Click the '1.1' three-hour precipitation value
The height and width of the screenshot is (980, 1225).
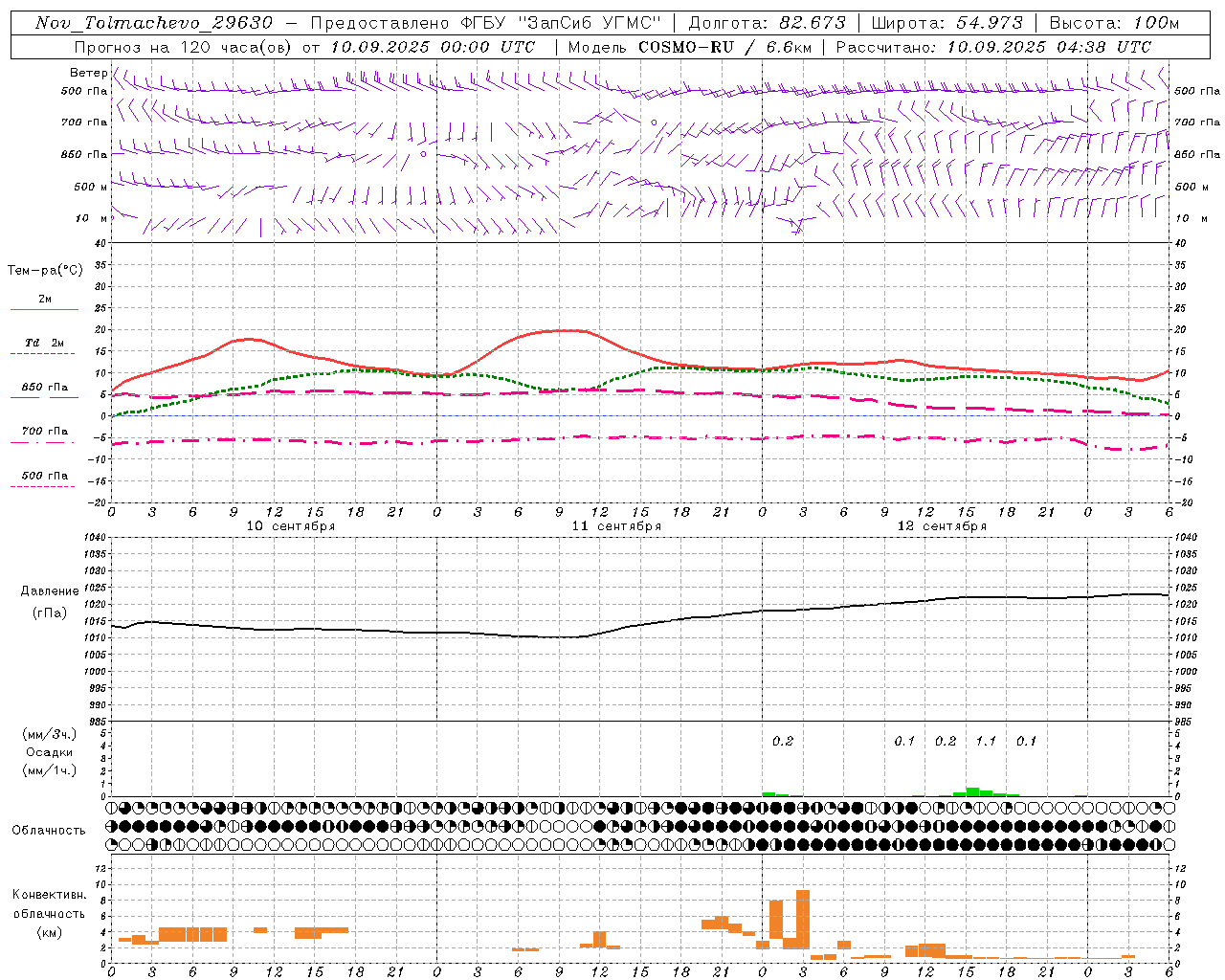[986, 742]
